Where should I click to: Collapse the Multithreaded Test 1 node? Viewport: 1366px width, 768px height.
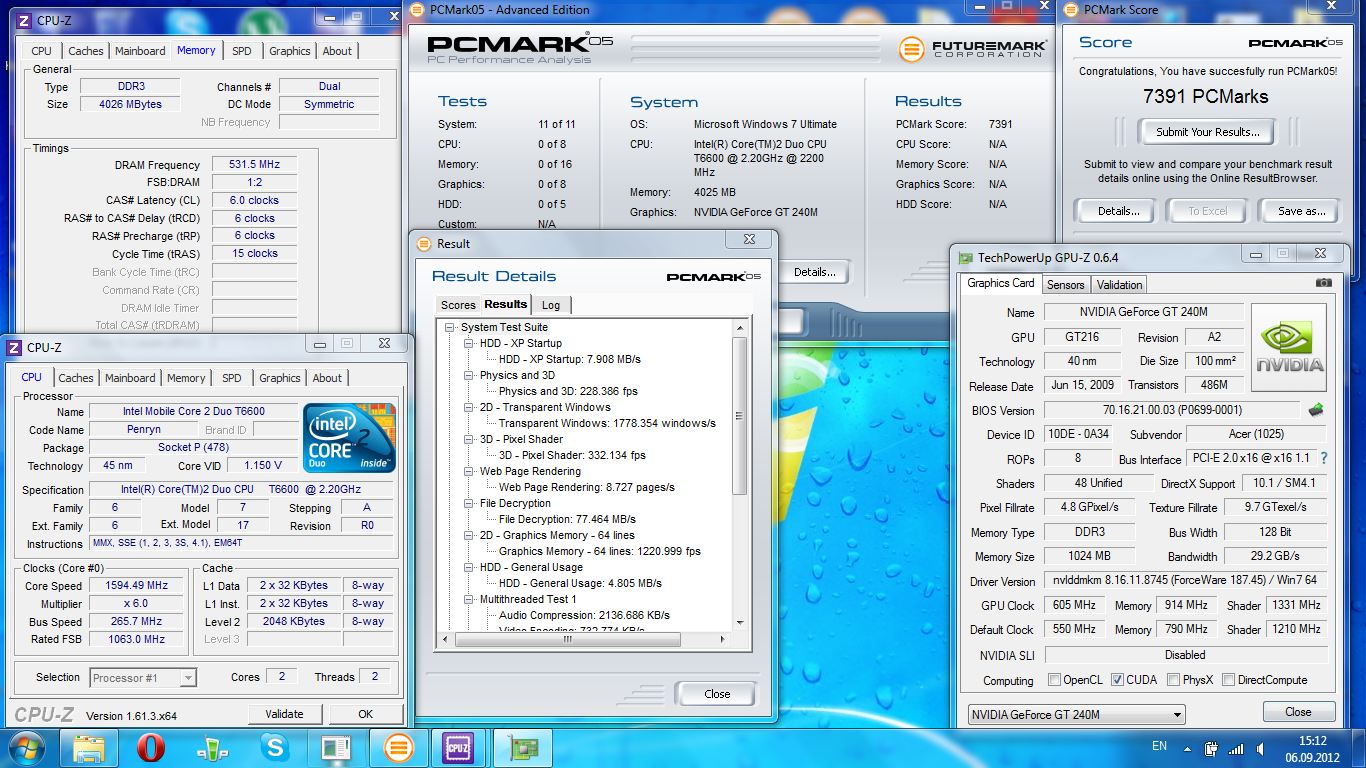point(470,599)
